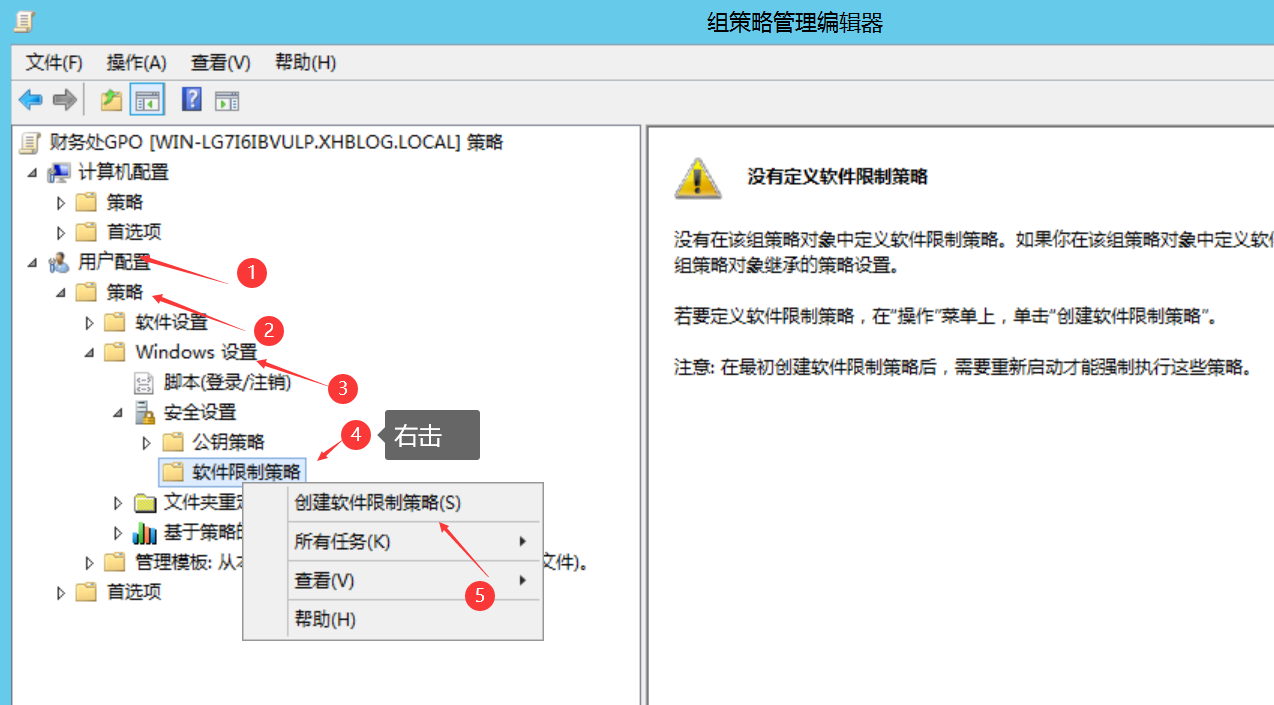
Task: Select 策略 label under 计算机配置
Action: [125, 202]
